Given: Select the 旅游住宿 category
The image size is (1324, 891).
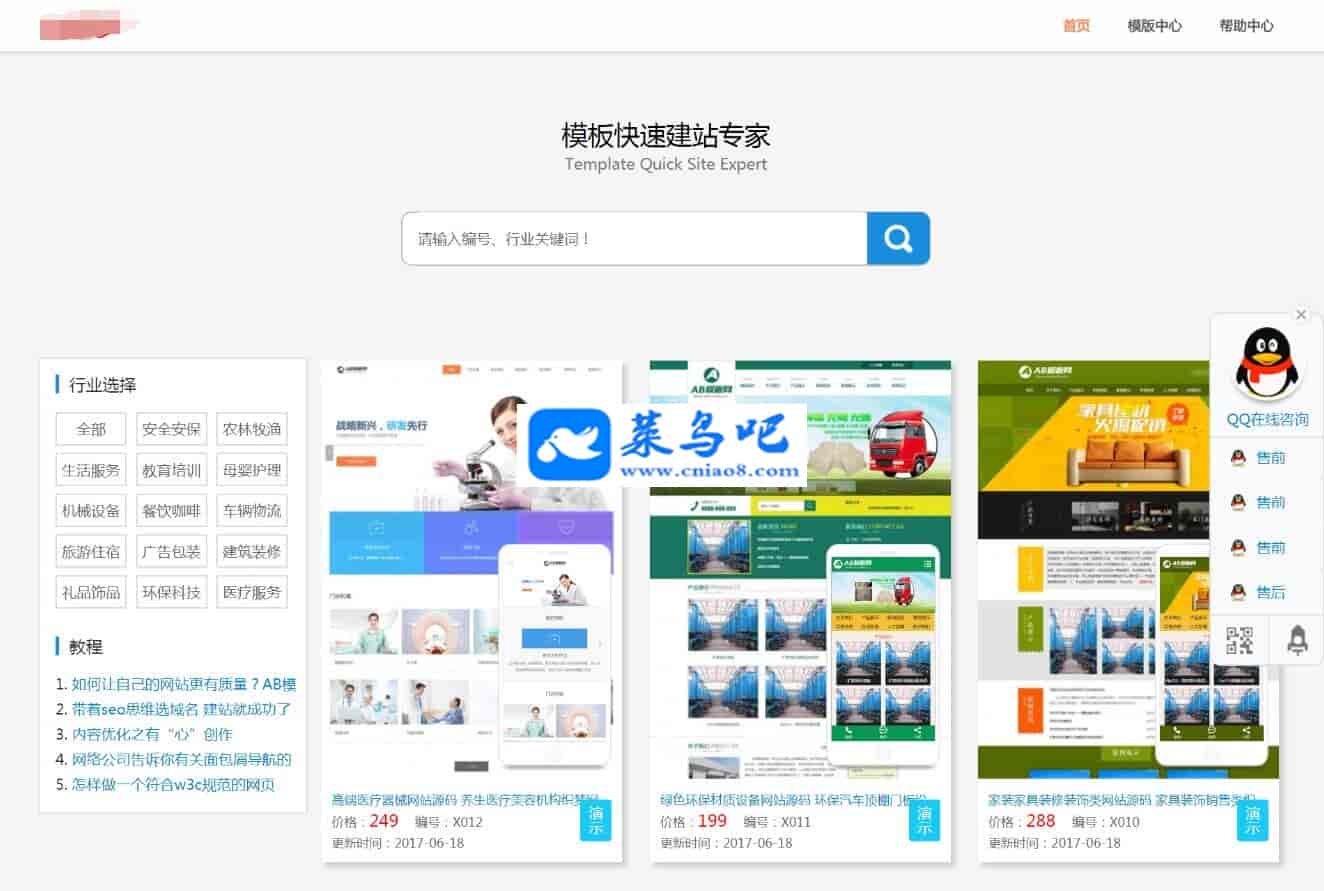Looking at the screenshot, I should (91, 551).
